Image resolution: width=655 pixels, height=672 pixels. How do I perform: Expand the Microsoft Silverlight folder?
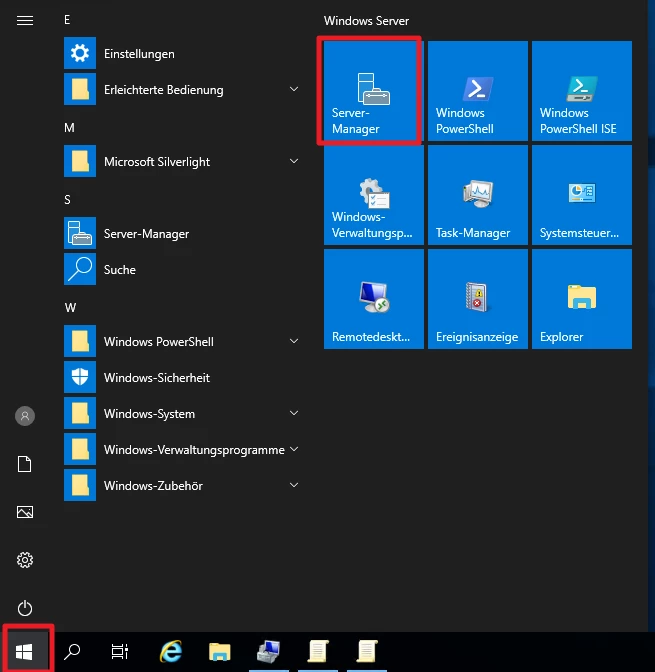pos(180,162)
